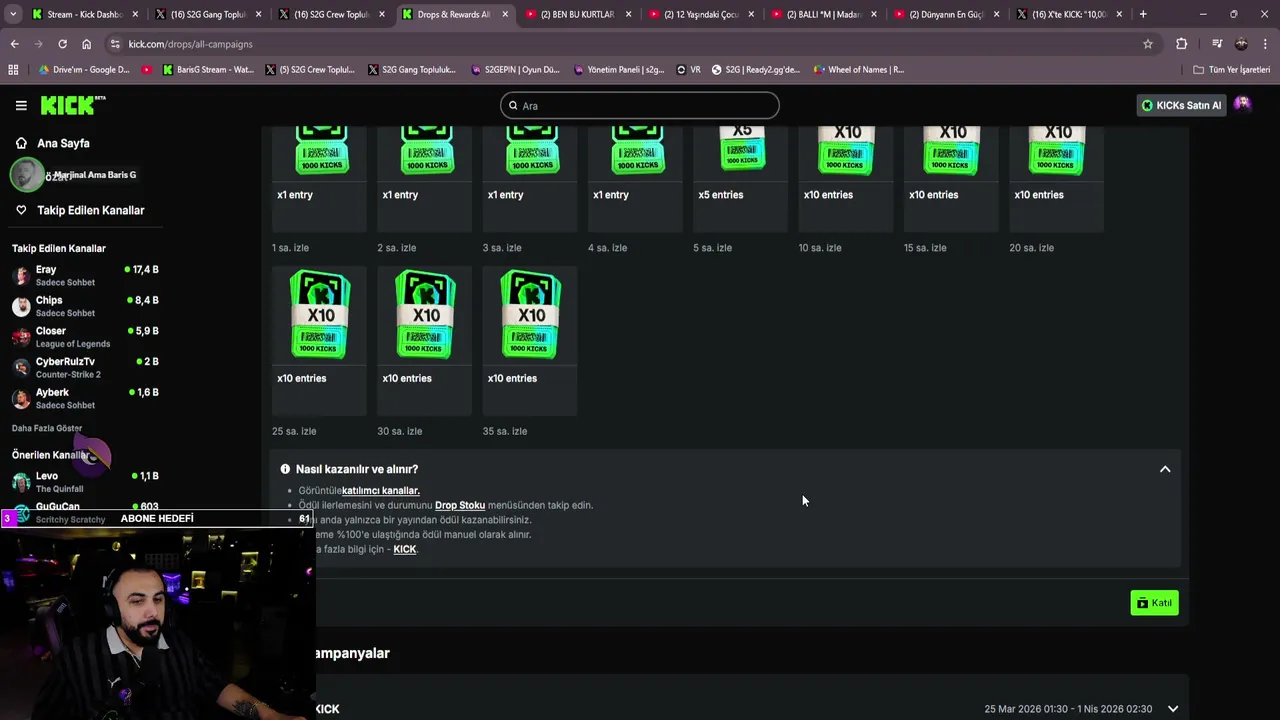Open Drop Stoku link
The height and width of the screenshot is (720, 1280).
pyautogui.click(x=460, y=505)
